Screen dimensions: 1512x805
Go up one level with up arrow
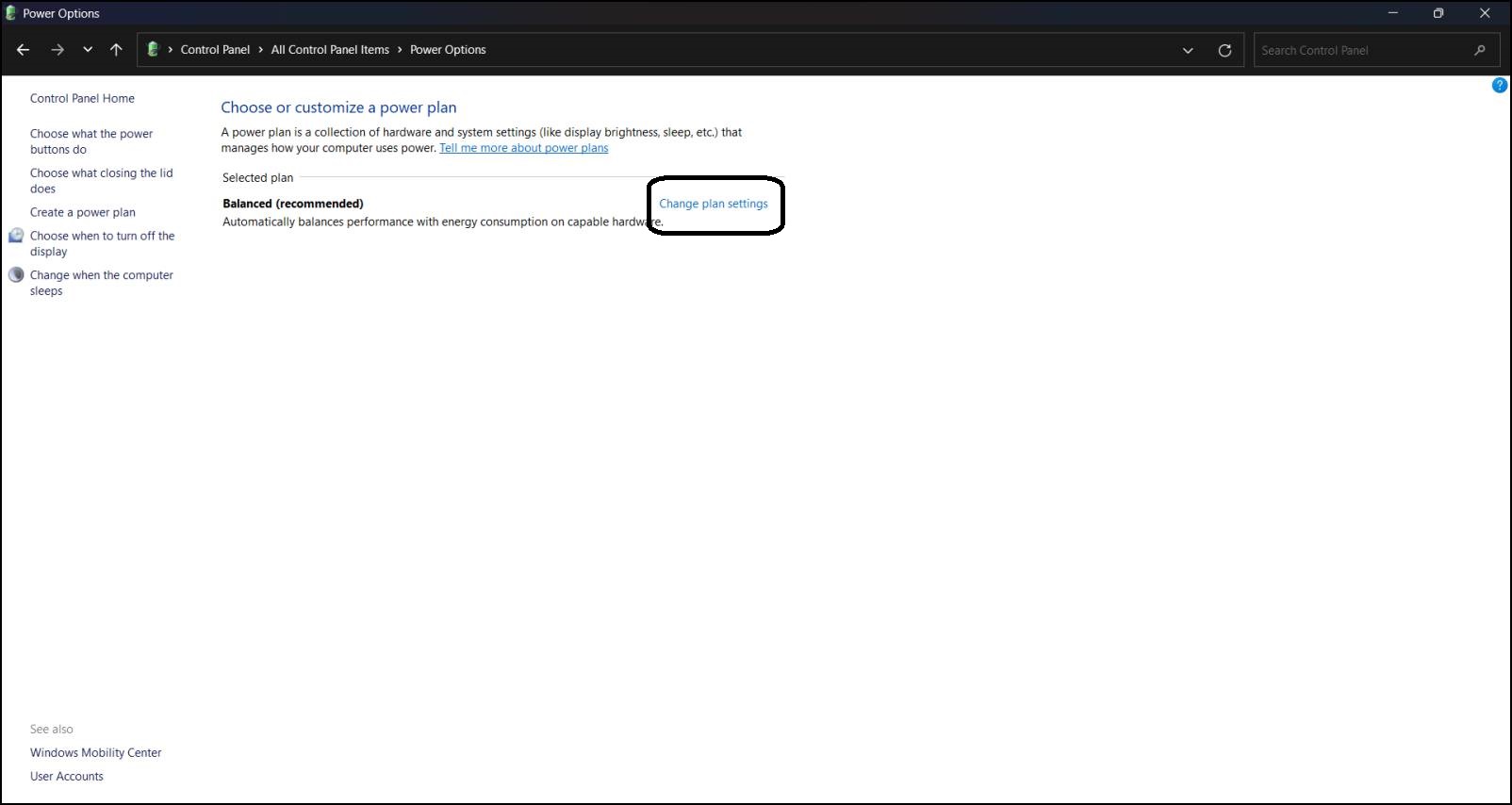116,50
